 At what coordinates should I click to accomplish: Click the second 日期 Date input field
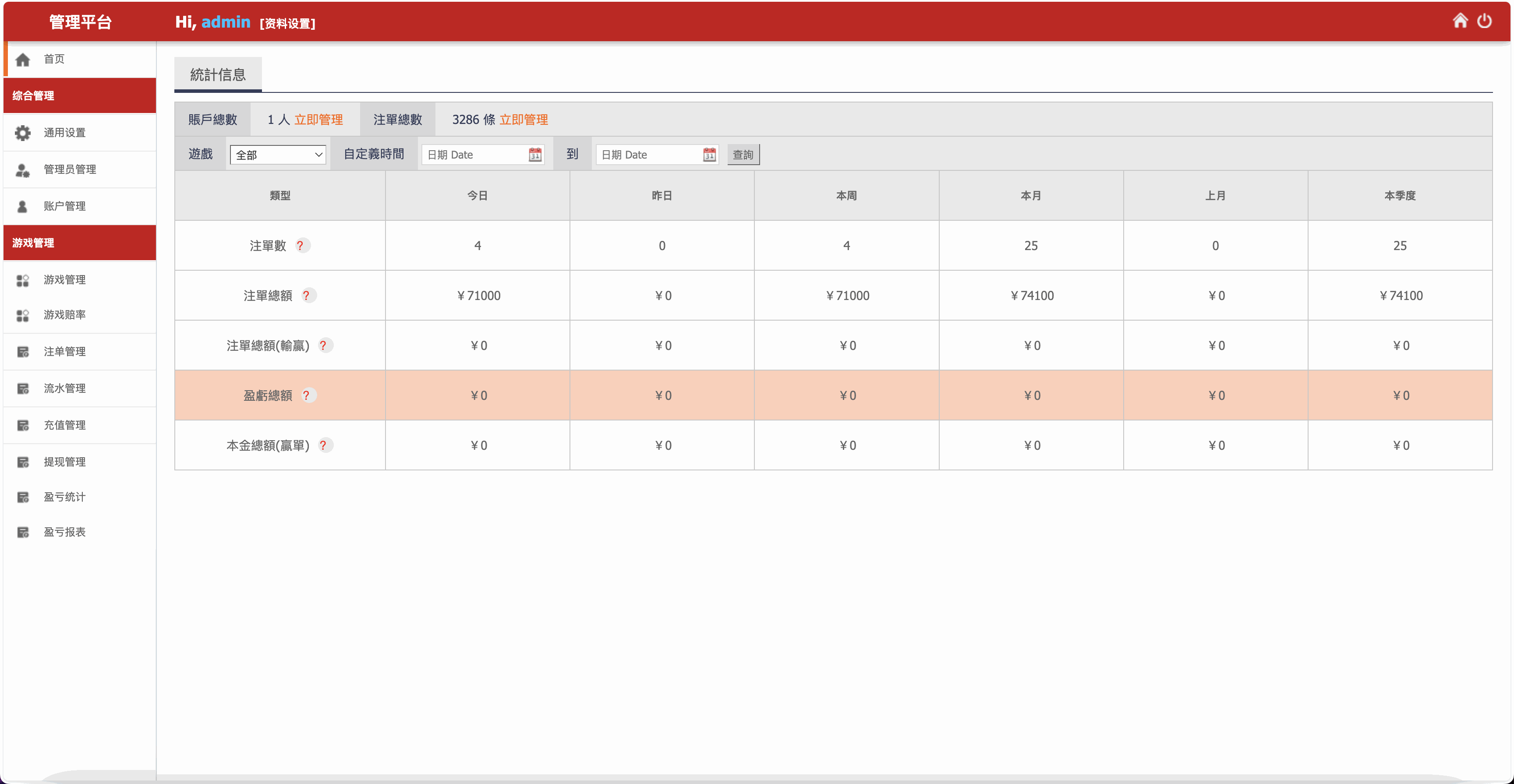[x=647, y=154]
